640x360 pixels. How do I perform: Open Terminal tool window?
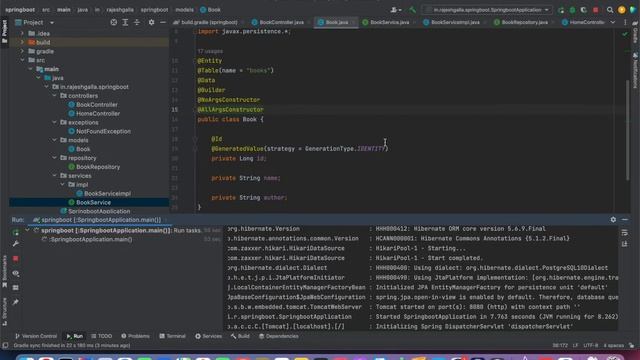point(173,336)
